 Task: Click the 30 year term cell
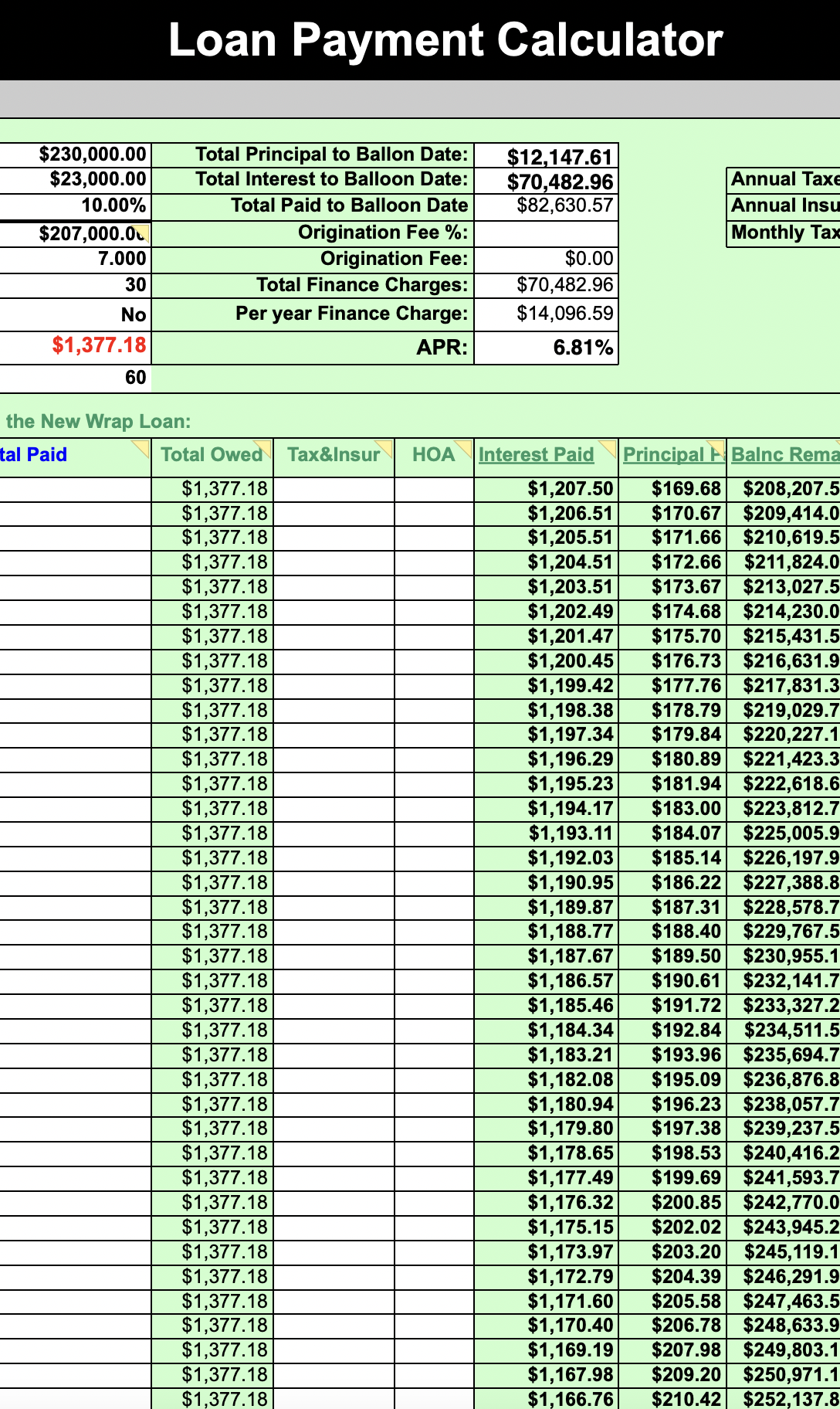pos(76,285)
